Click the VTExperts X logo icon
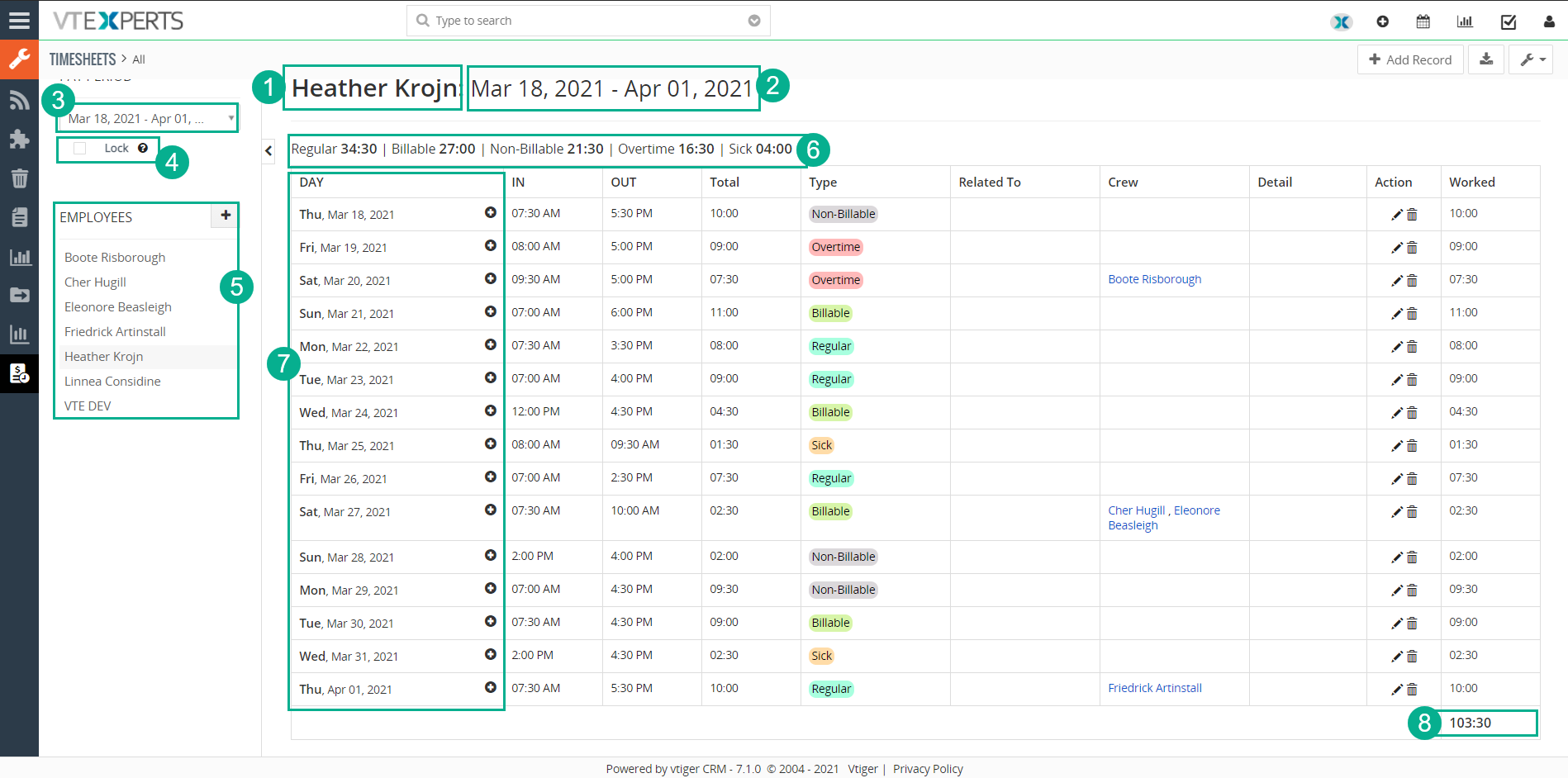Screen dimensions: 1568x778 click(x=1342, y=21)
